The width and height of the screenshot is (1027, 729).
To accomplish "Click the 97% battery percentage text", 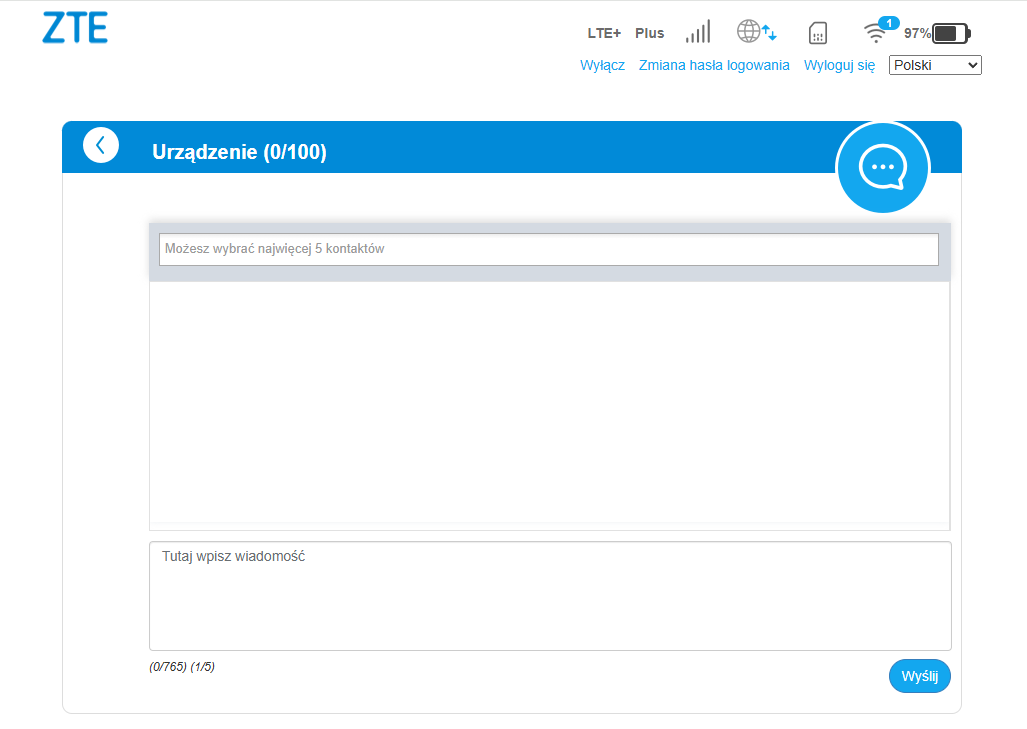I will click(x=917, y=33).
